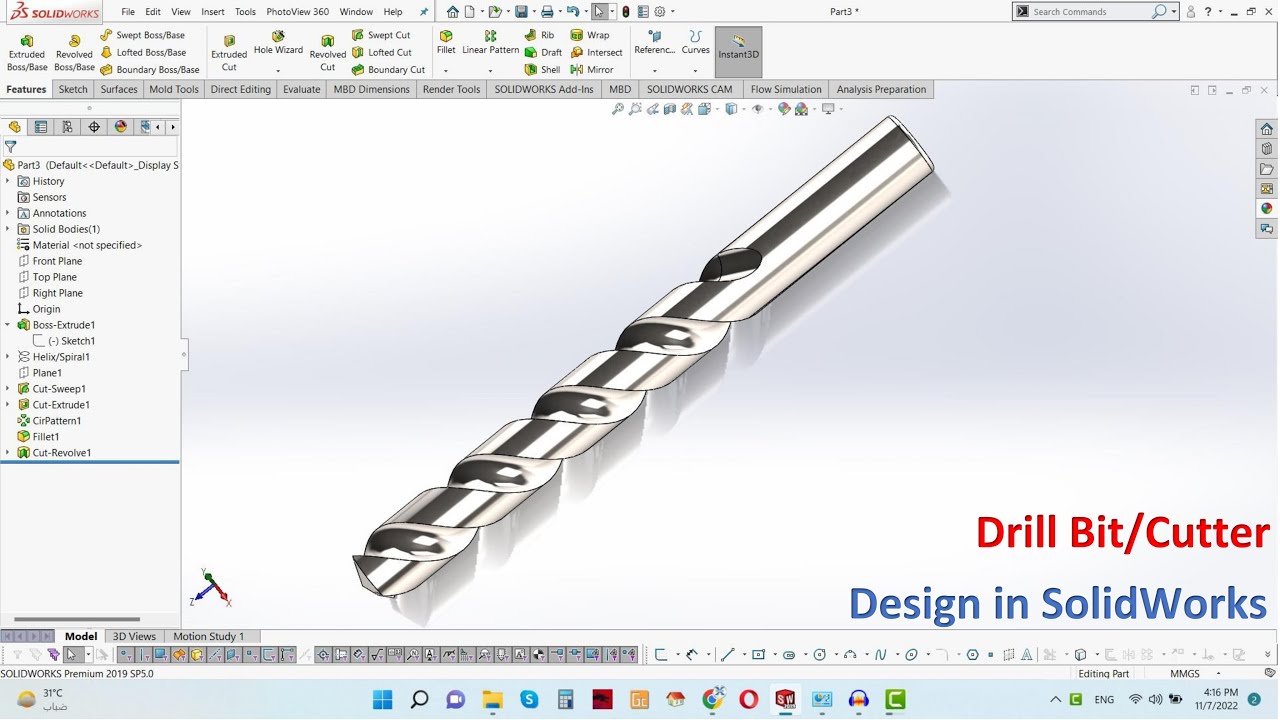The width and height of the screenshot is (1280, 720).
Task: Choose the Lofted Cut feature
Action: coord(382,52)
